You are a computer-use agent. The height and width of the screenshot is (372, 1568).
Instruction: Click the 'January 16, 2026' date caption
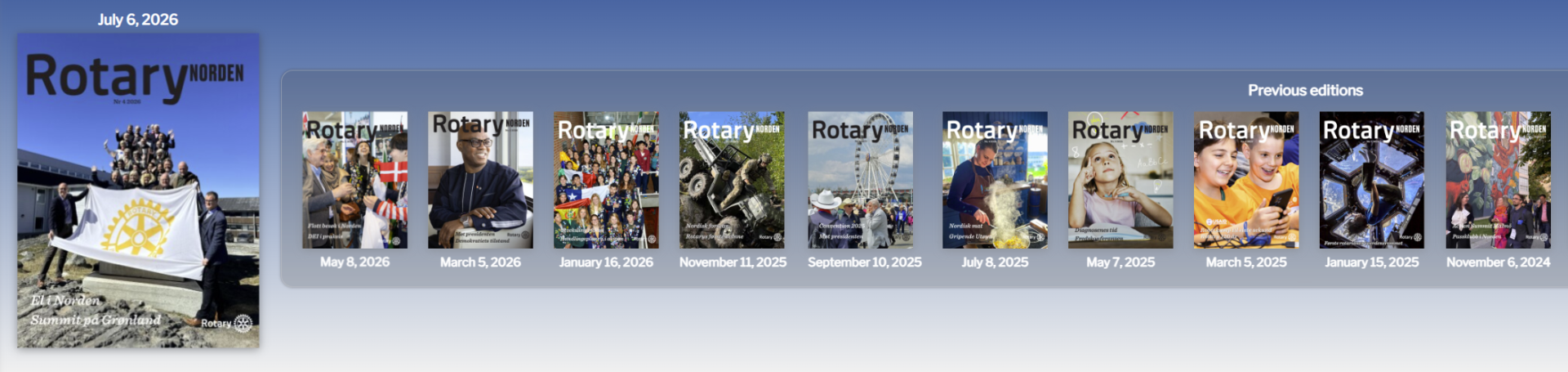click(606, 262)
